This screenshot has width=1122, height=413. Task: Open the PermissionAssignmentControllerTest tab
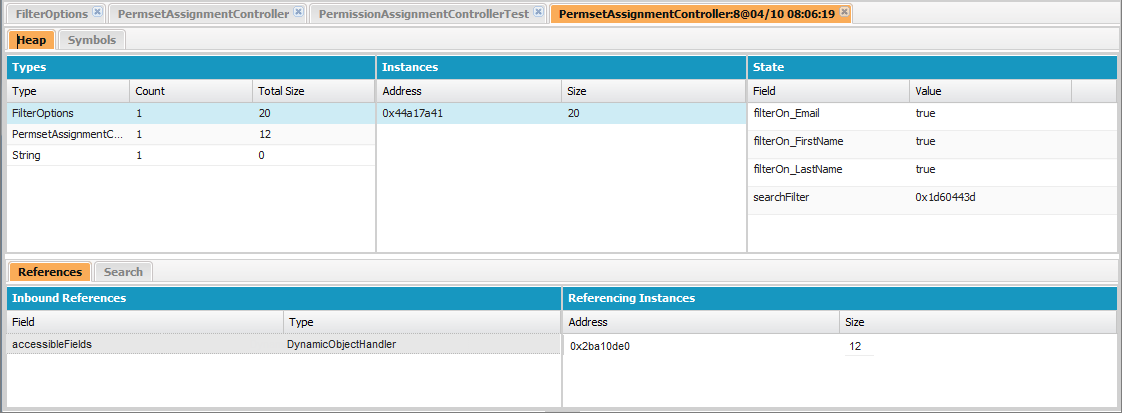423,14
